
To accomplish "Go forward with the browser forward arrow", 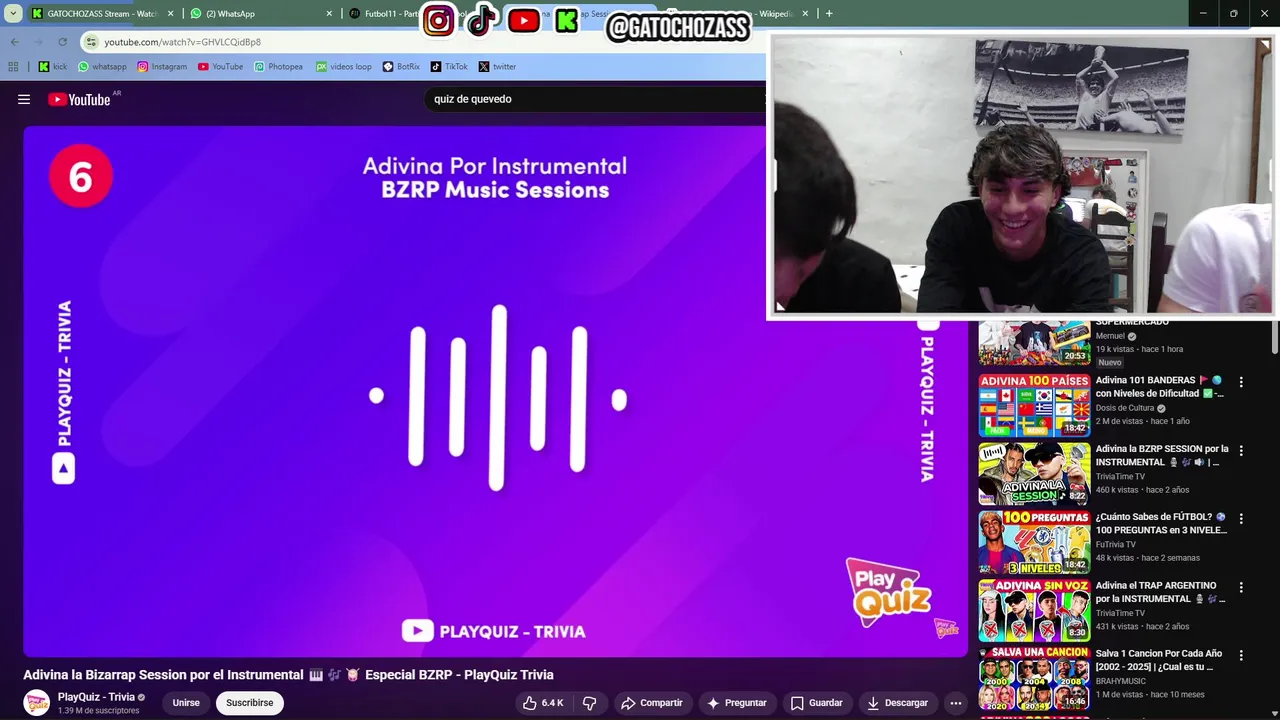I will tap(38, 42).
